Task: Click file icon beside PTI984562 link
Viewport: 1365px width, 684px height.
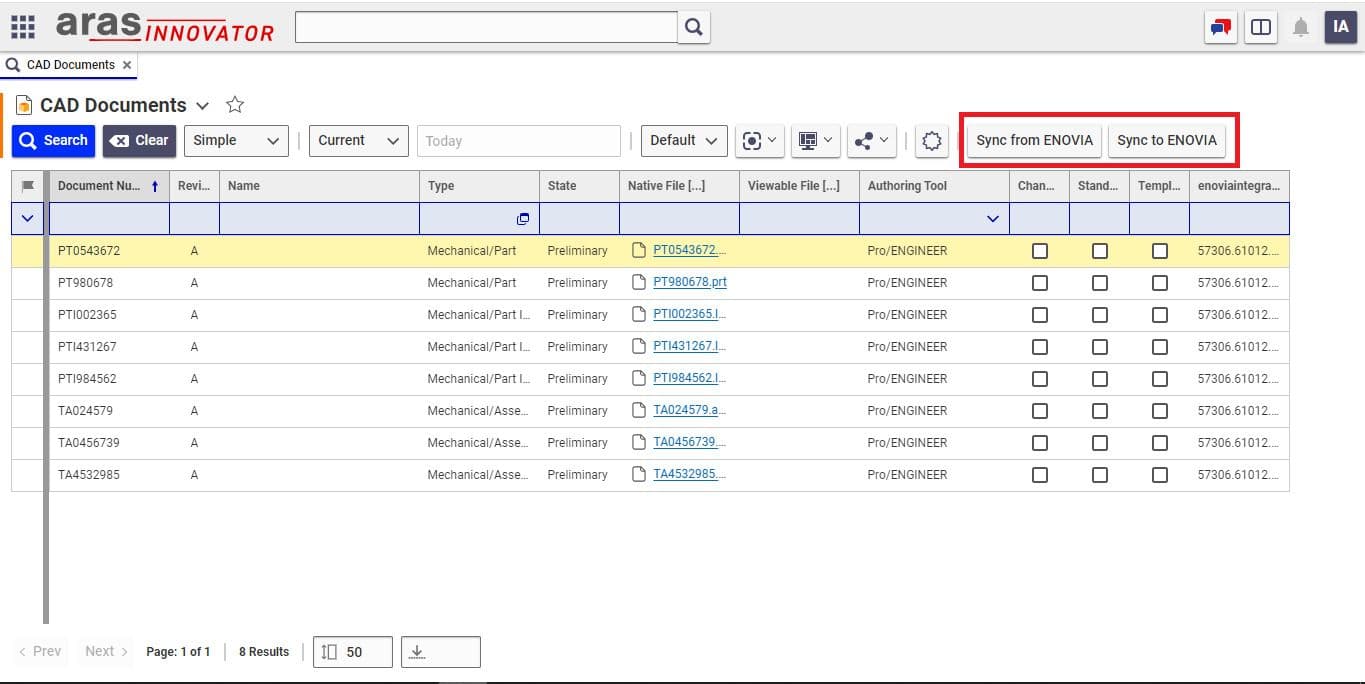Action: point(639,379)
